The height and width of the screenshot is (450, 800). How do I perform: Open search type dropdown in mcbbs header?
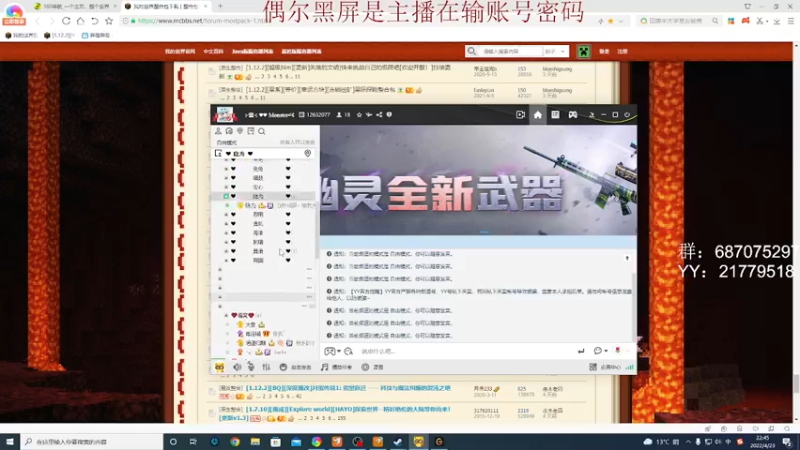point(555,52)
